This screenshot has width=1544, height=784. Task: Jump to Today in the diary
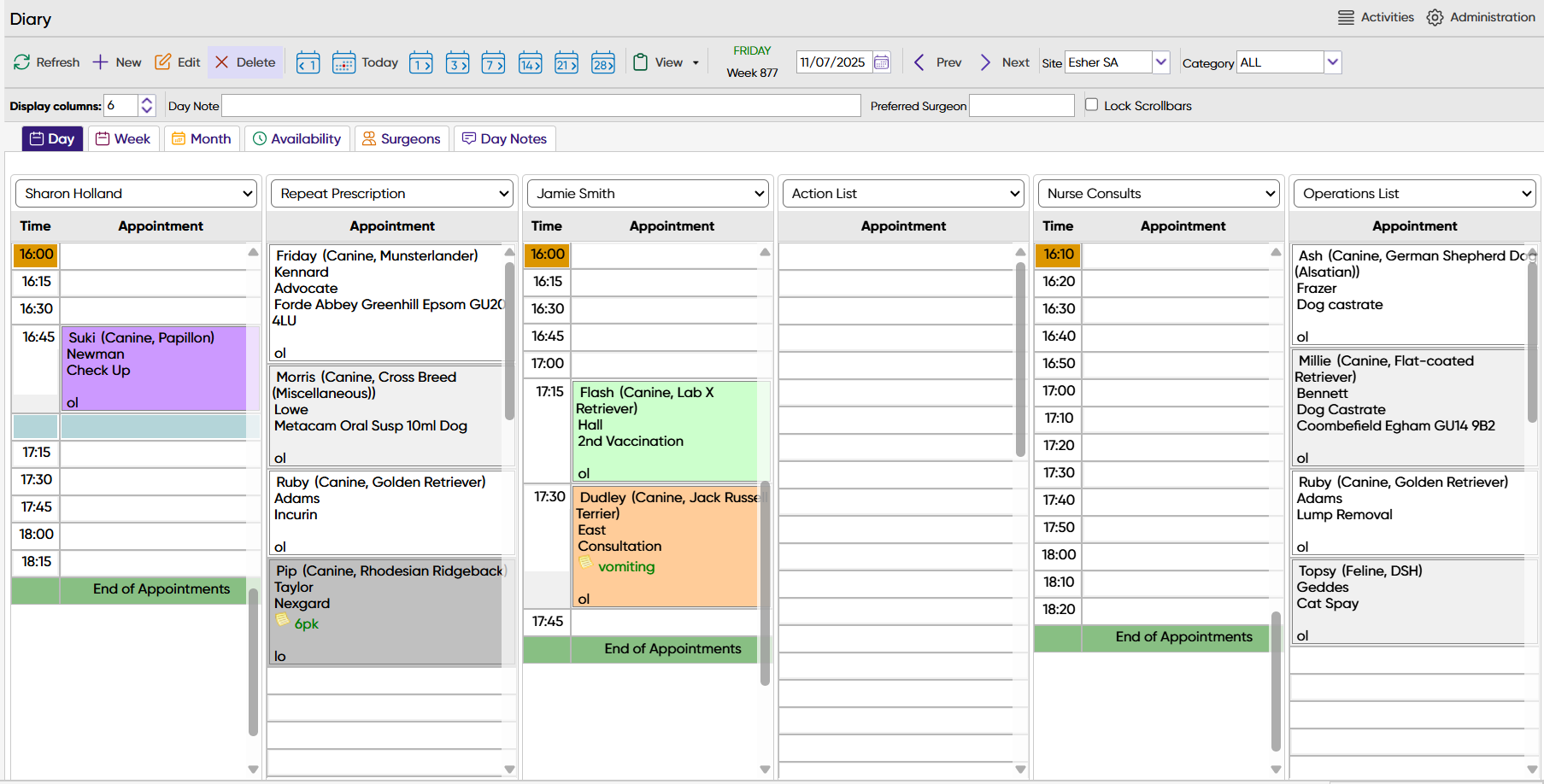[365, 62]
